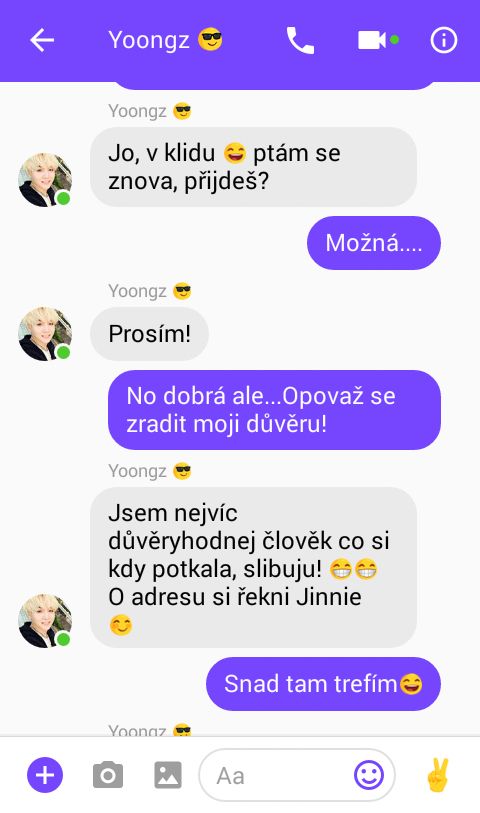The height and width of the screenshot is (813, 480).
Task: Tap avatar beside the "O adresu si řekni Jinnie" message
Action: coord(45,621)
